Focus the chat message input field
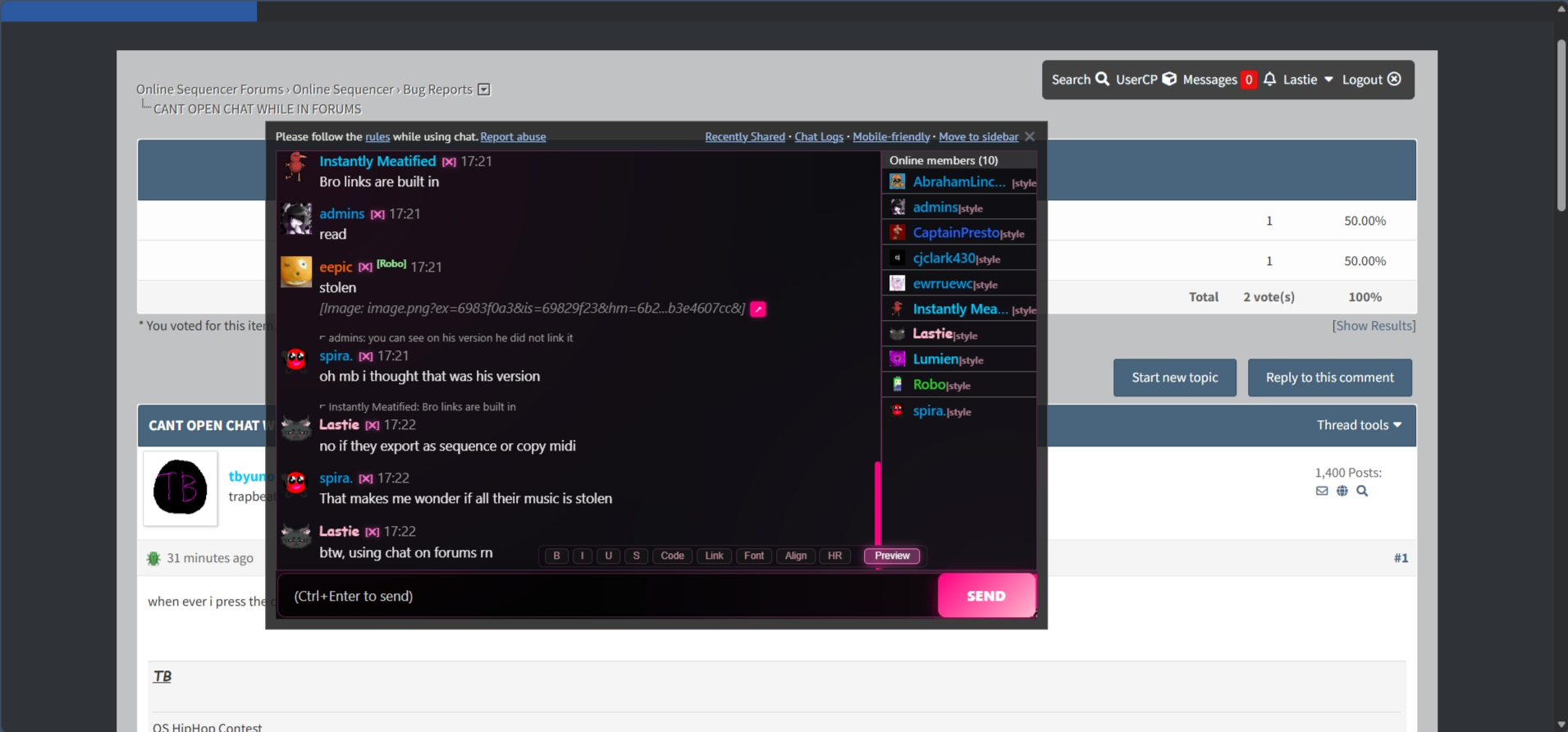The image size is (1568, 732). 609,596
